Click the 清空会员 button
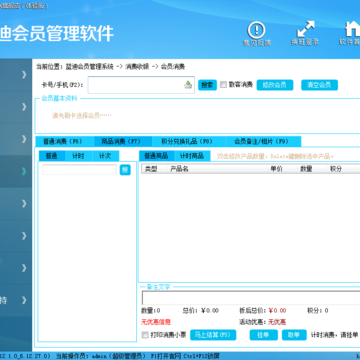The width and height of the screenshot is (360, 360). (x=319, y=85)
